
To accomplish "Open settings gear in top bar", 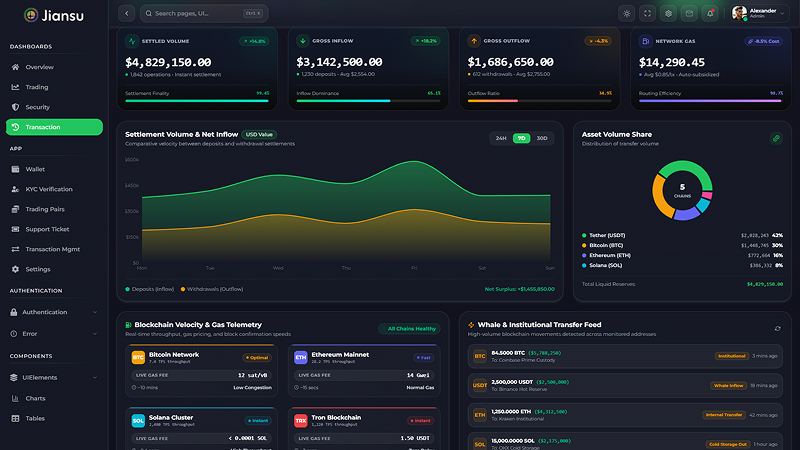I will [x=668, y=14].
